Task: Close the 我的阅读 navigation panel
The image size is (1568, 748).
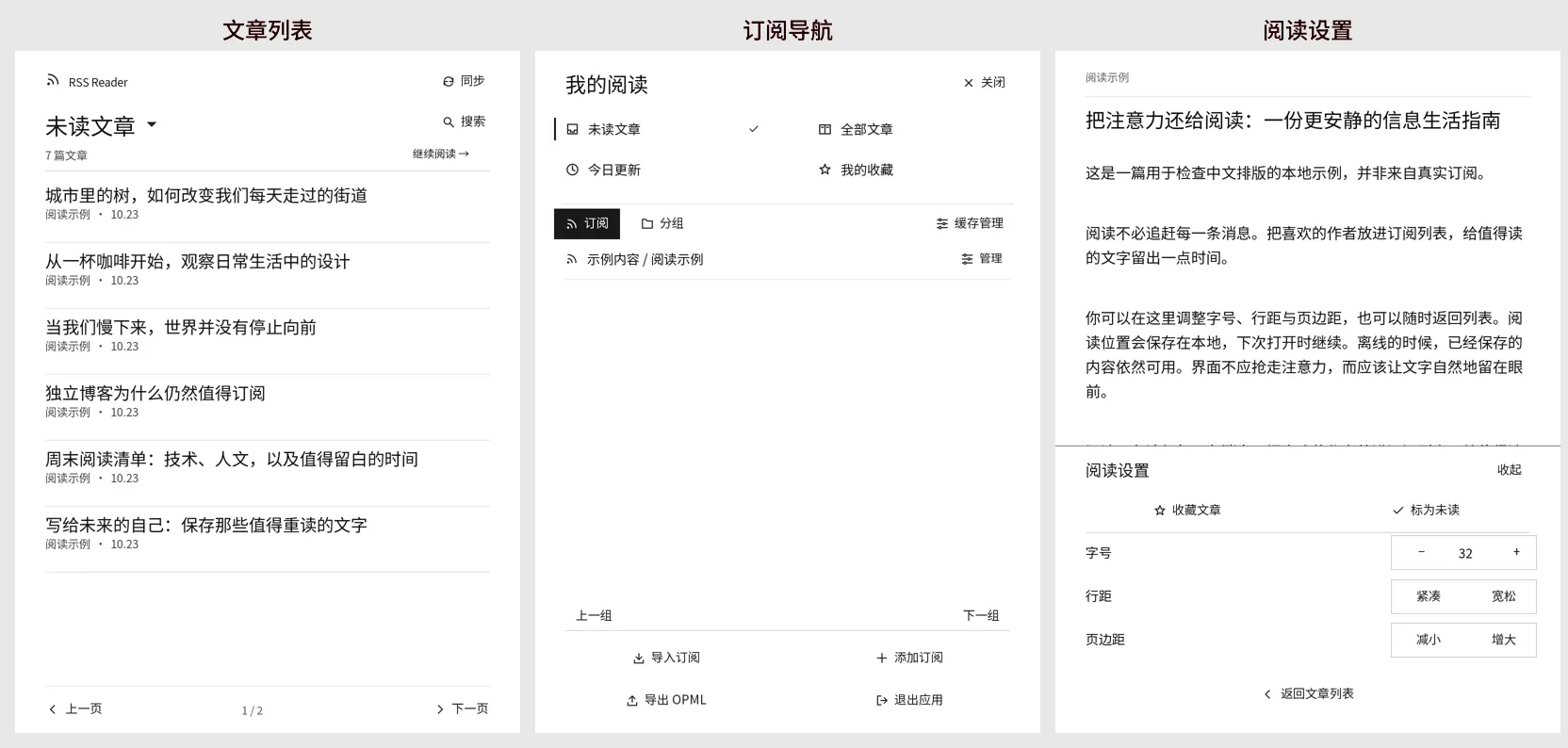Action: click(984, 83)
